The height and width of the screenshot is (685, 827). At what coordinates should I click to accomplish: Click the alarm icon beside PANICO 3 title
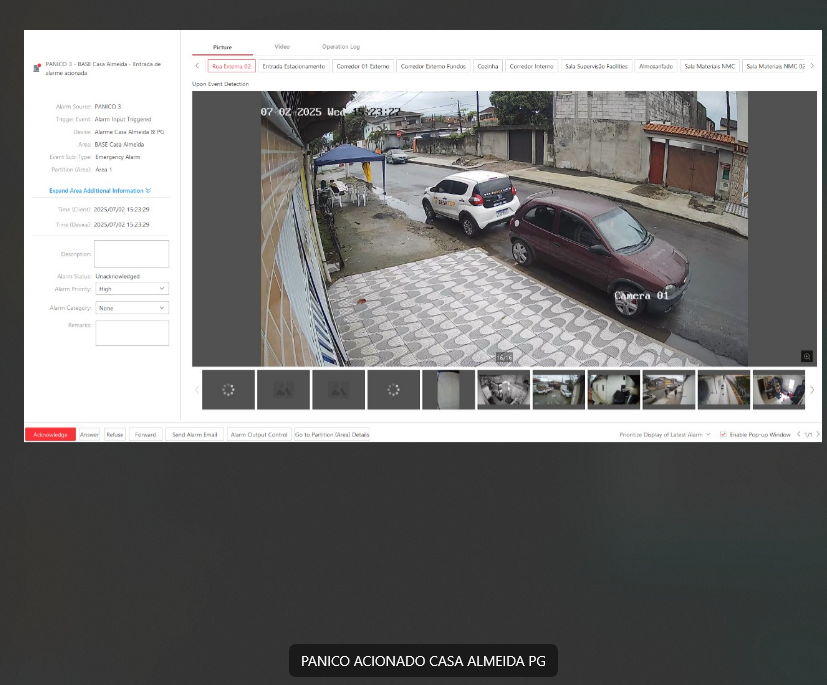pos(38,66)
